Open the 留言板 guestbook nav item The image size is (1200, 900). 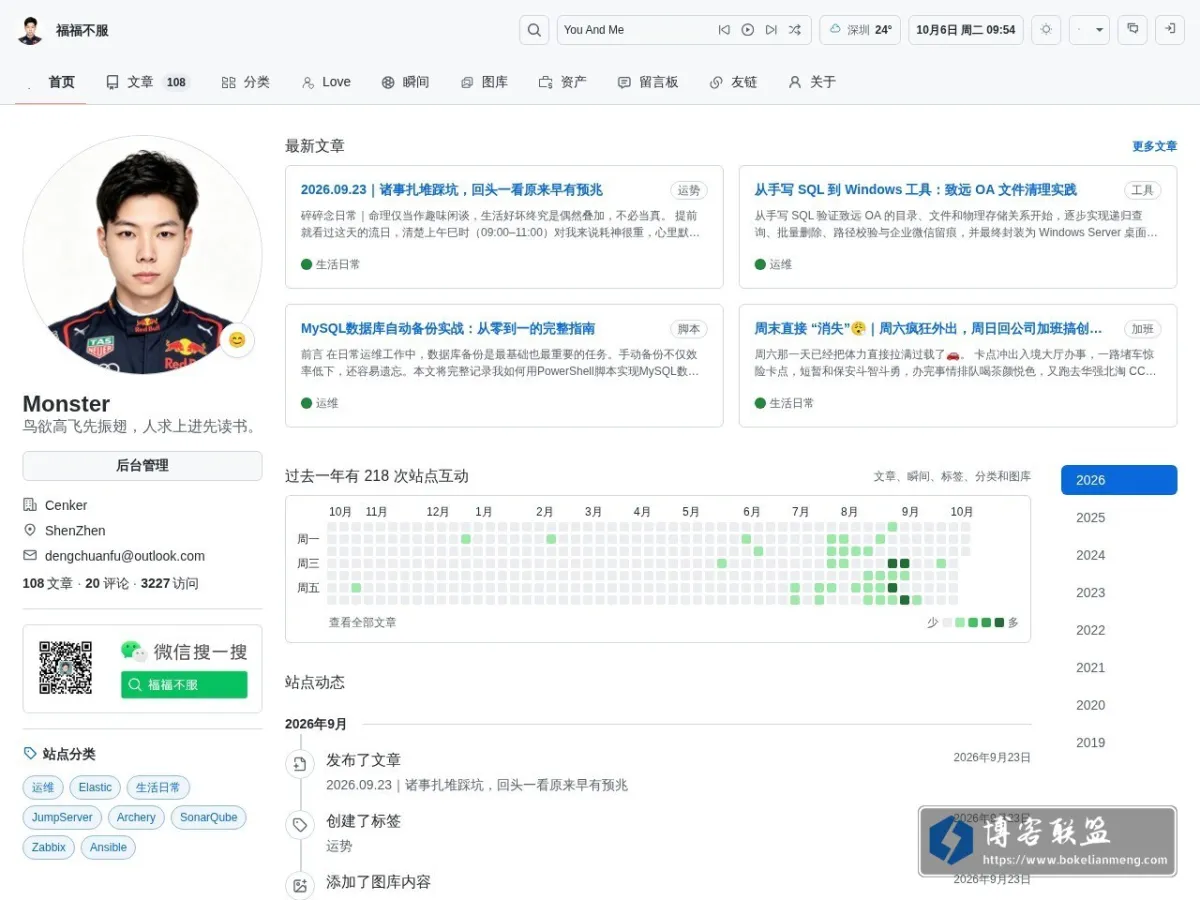click(x=648, y=82)
